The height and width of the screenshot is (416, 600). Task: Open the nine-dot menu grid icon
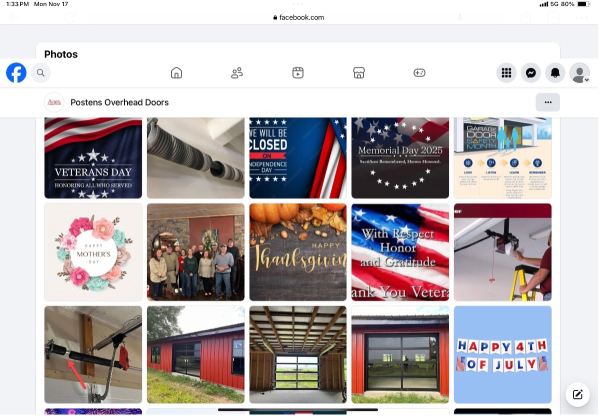506,73
